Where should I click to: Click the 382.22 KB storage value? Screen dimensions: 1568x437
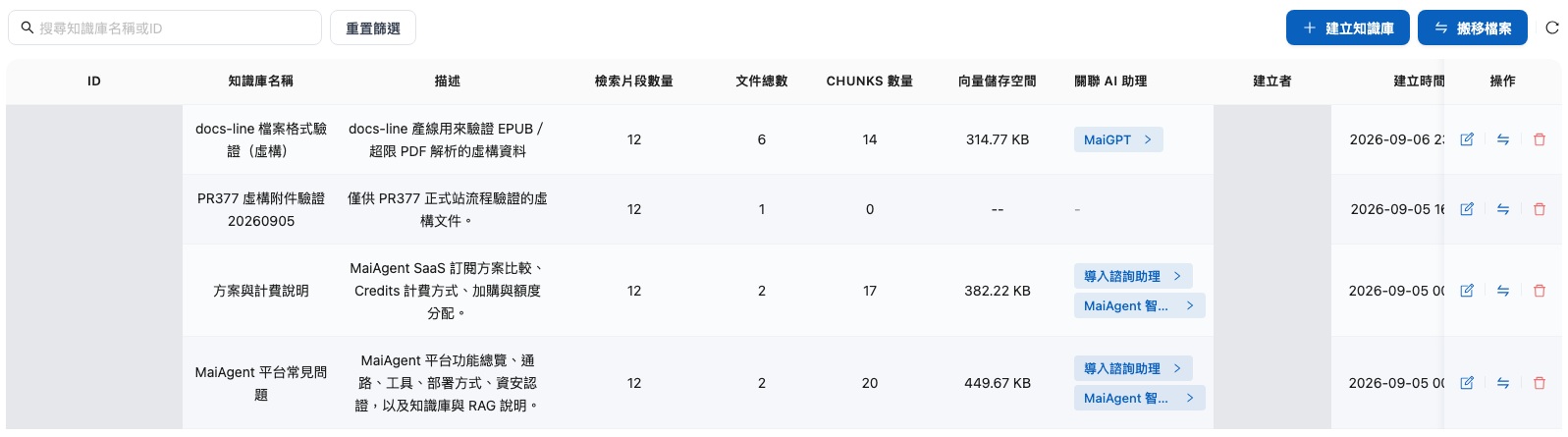pos(998,291)
